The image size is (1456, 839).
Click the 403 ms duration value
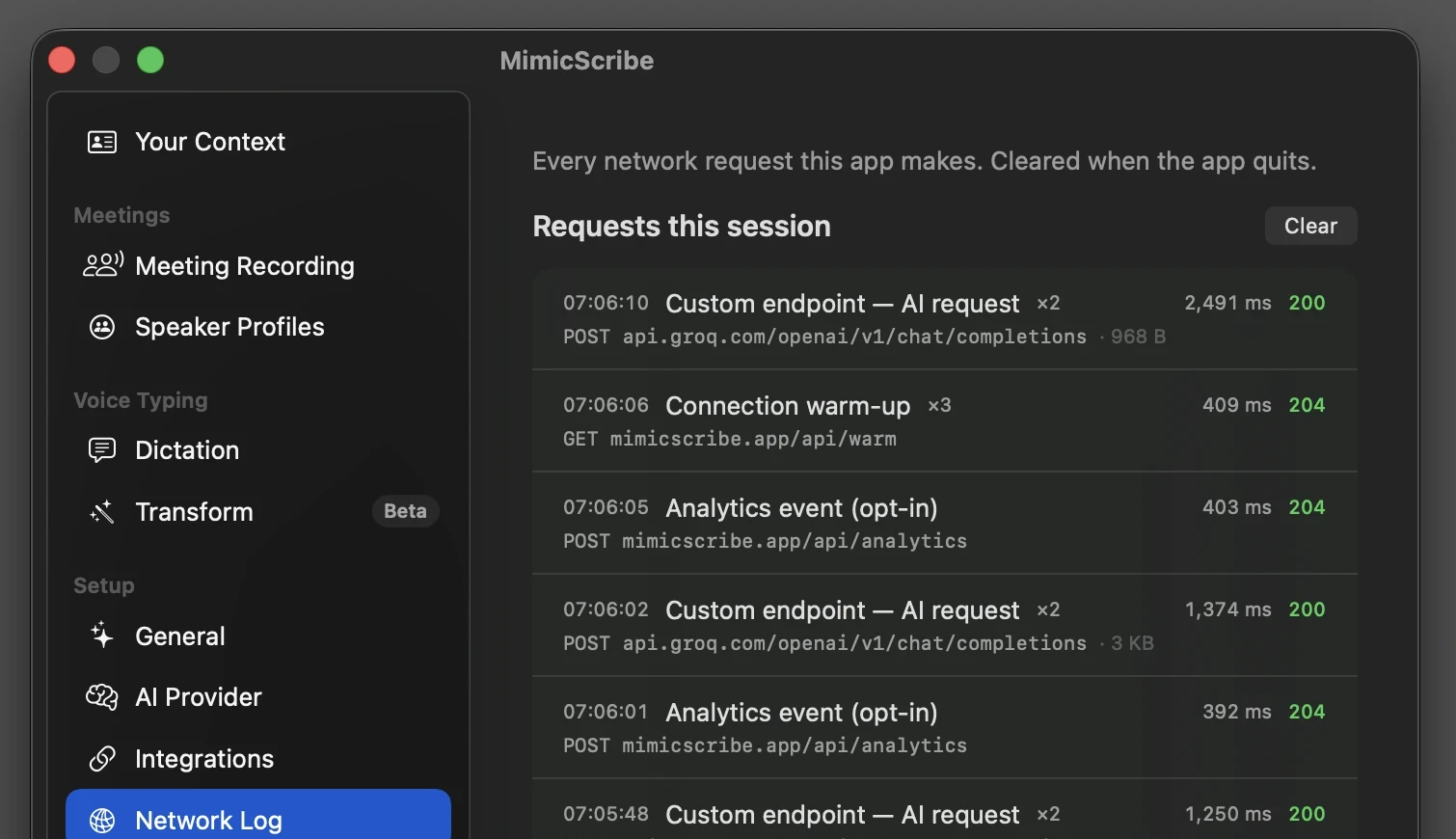click(1236, 507)
